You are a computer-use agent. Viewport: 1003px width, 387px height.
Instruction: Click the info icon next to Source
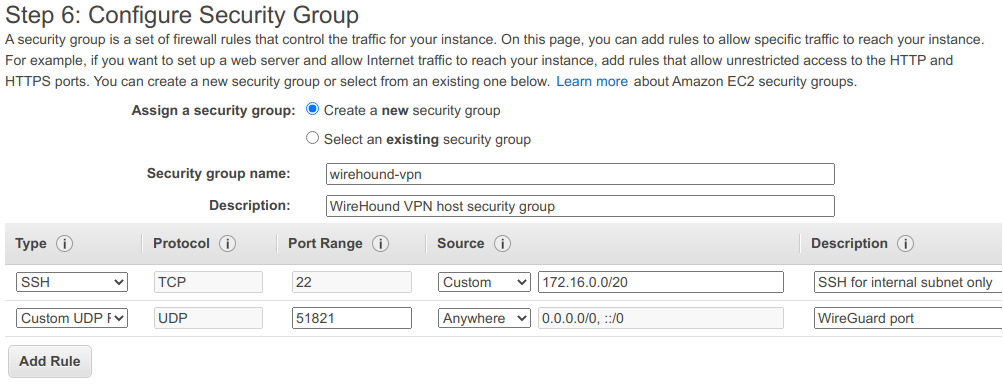tap(502, 244)
